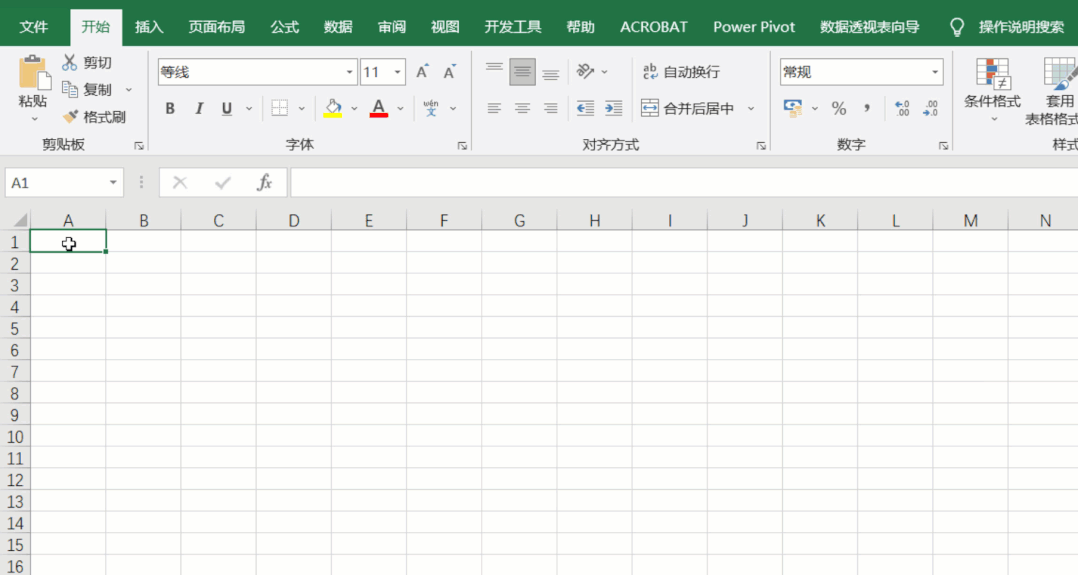Apply cell borders icon
This screenshot has width=1078, height=575.
pos(279,109)
